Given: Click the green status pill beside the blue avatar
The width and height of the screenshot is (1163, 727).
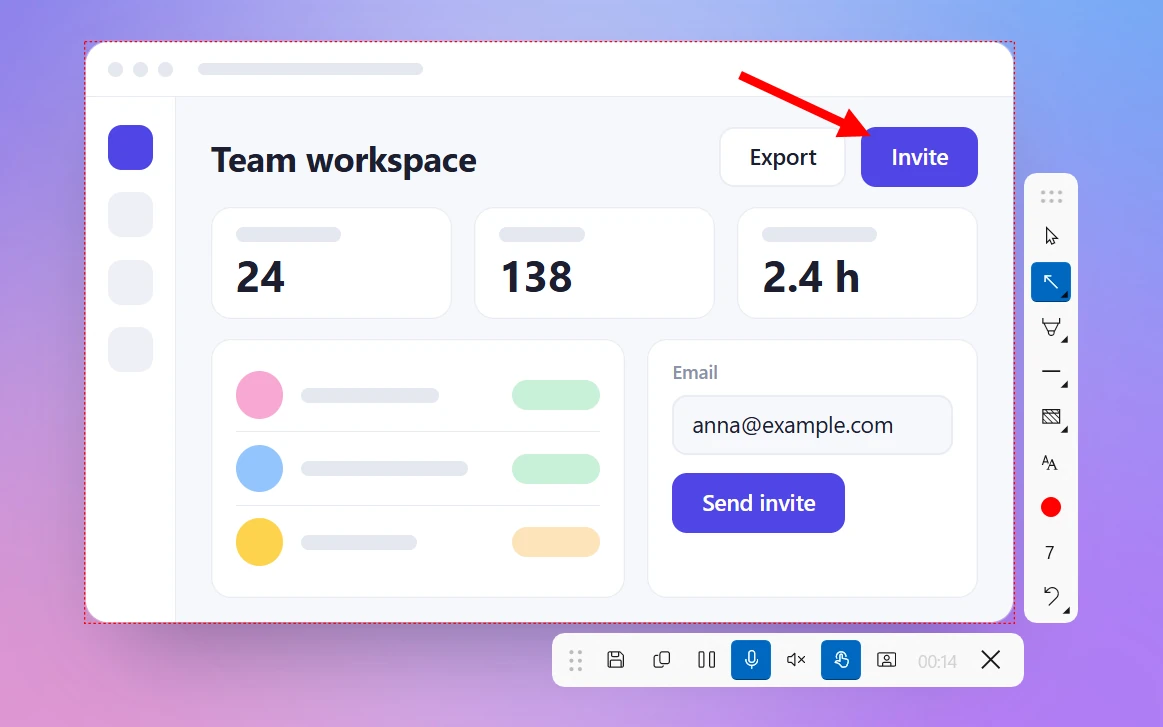Looking at the screenshot, I should click(556, 469).
